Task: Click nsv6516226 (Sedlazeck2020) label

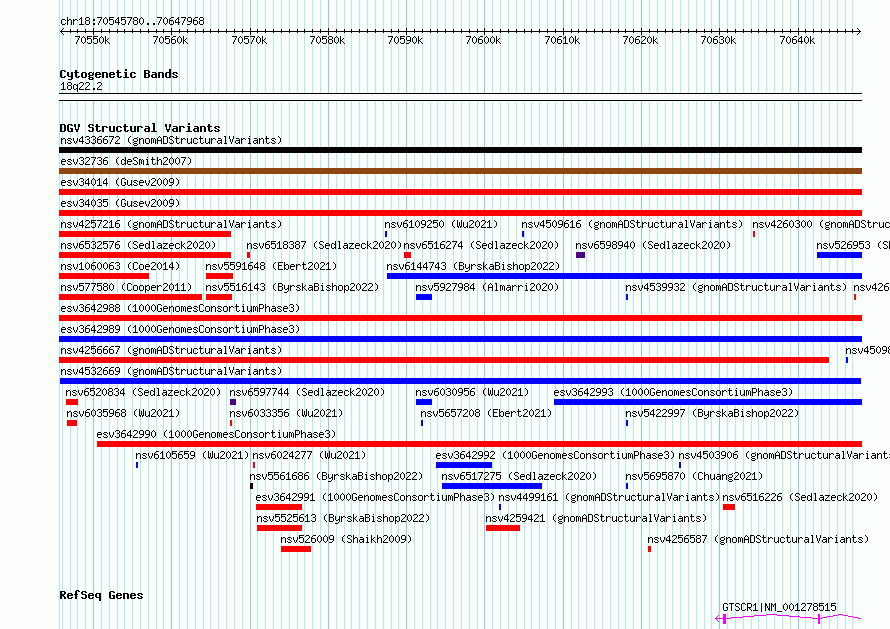Action: click(x=800, y=497)
